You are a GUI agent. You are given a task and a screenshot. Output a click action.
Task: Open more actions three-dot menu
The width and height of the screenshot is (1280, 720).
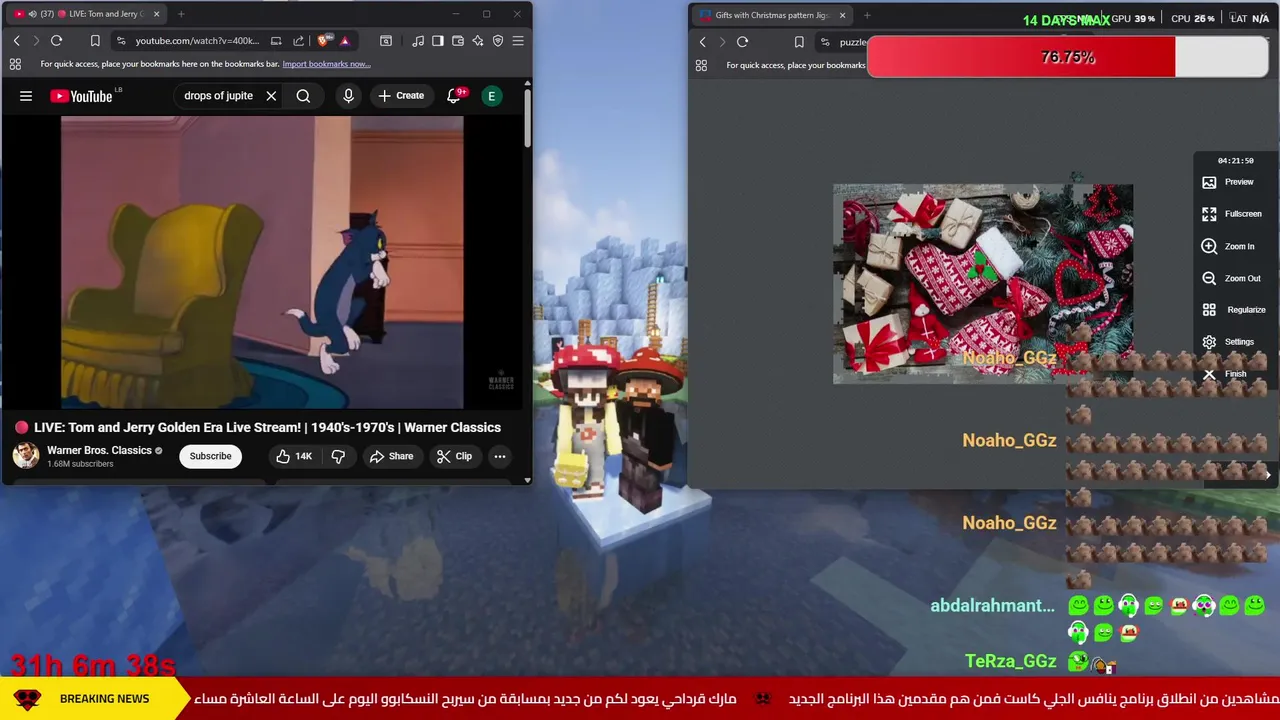point(499,456)
